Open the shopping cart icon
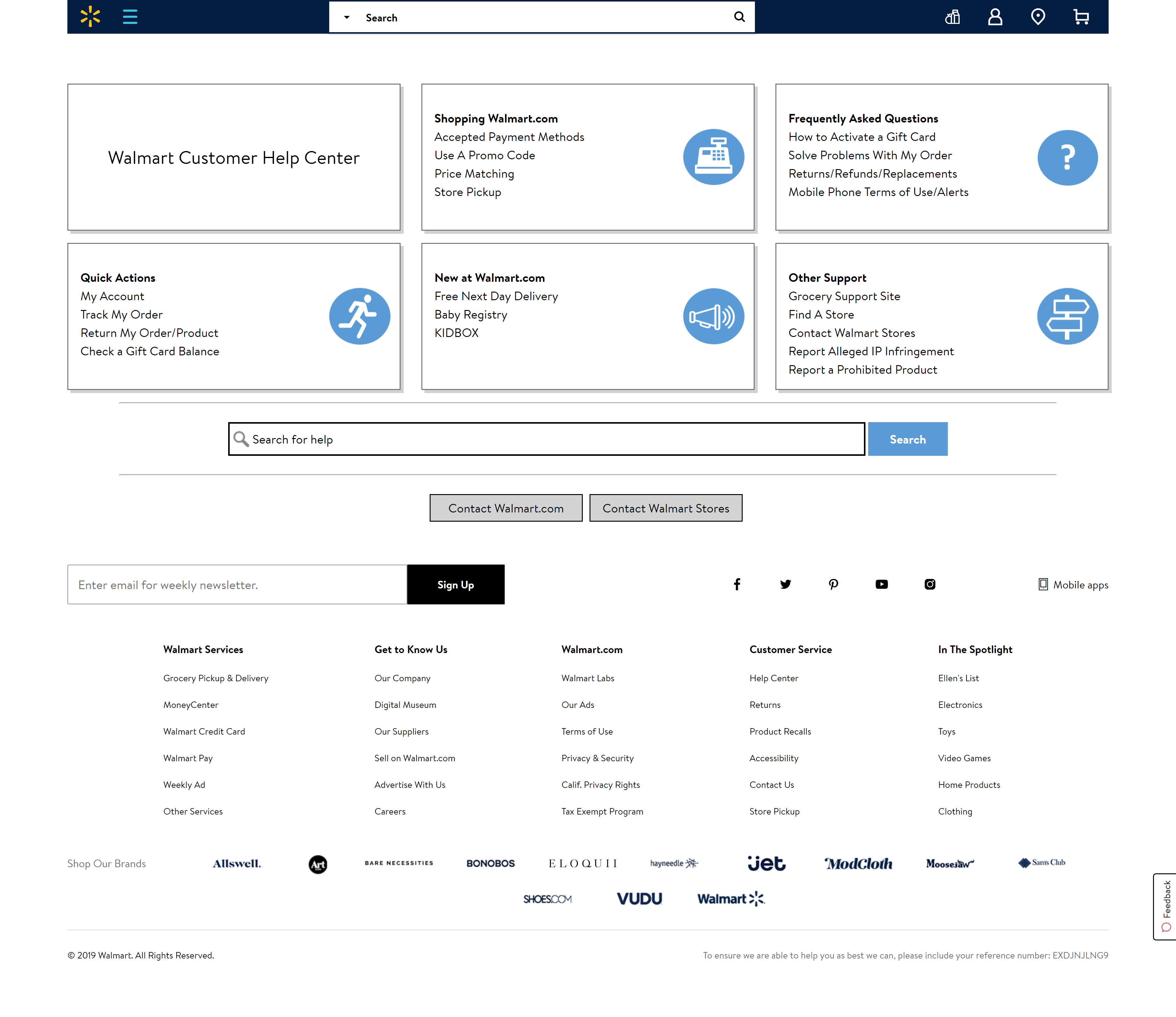The height and width of the screenshot is (1017, 1176). point(1081,17)
